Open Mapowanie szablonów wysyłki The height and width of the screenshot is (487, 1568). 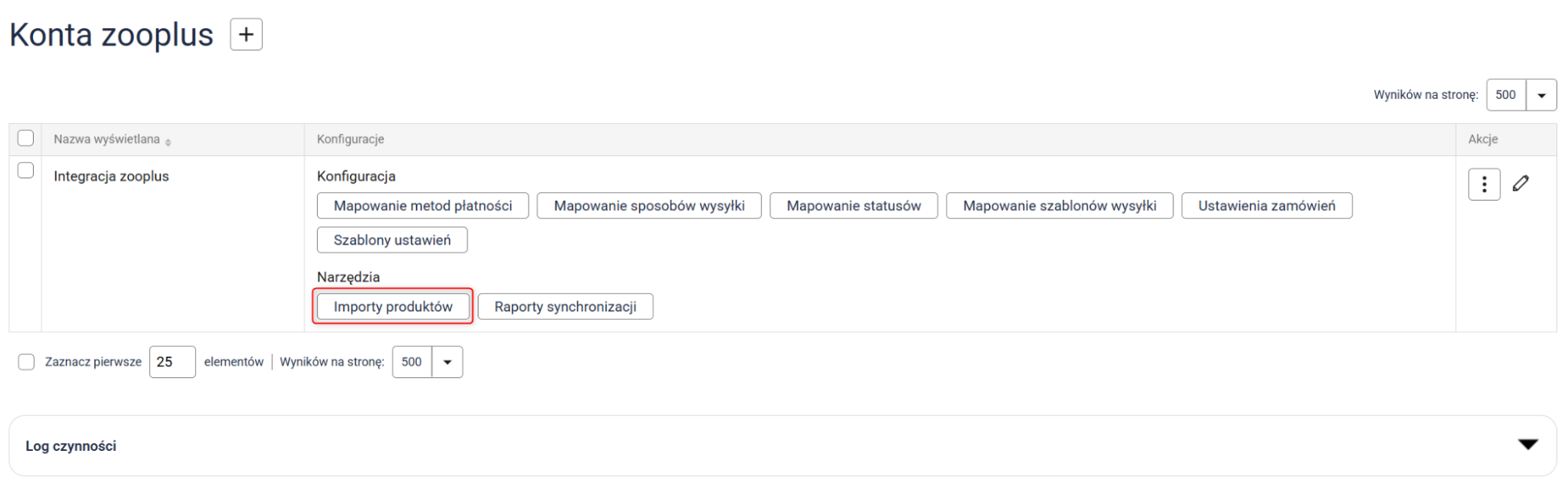tap(1059, 205)
